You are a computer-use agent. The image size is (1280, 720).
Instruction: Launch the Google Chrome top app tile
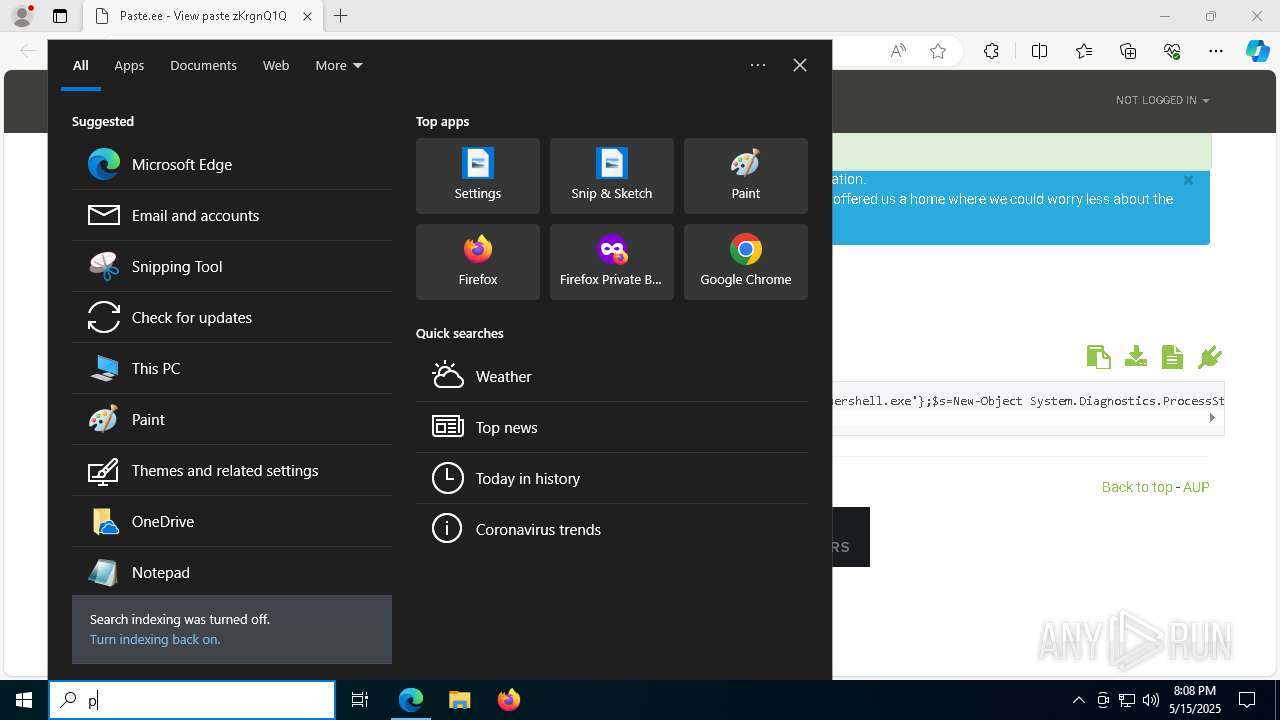point(746,262)
